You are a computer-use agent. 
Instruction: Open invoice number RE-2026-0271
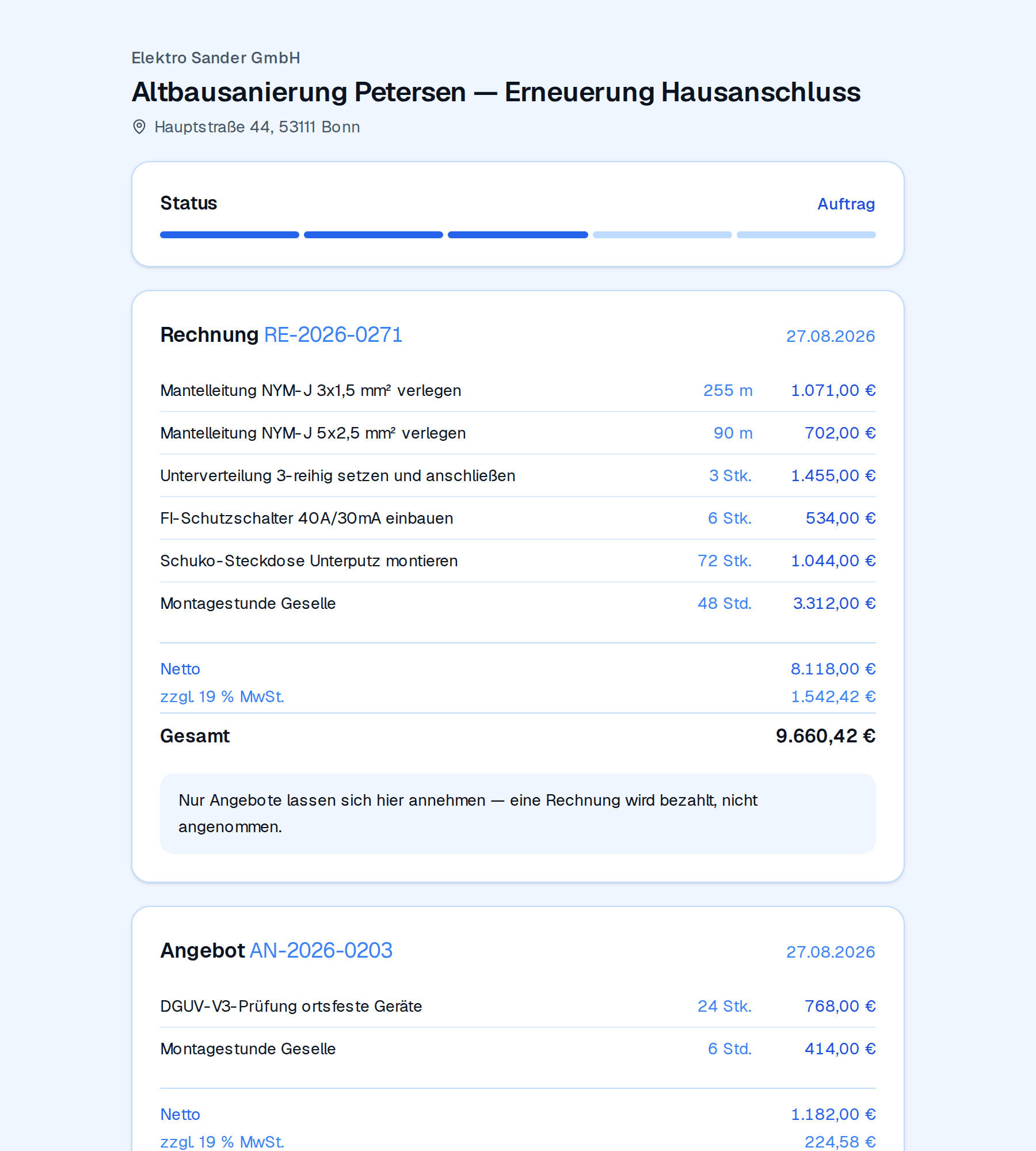pos(333,334)
